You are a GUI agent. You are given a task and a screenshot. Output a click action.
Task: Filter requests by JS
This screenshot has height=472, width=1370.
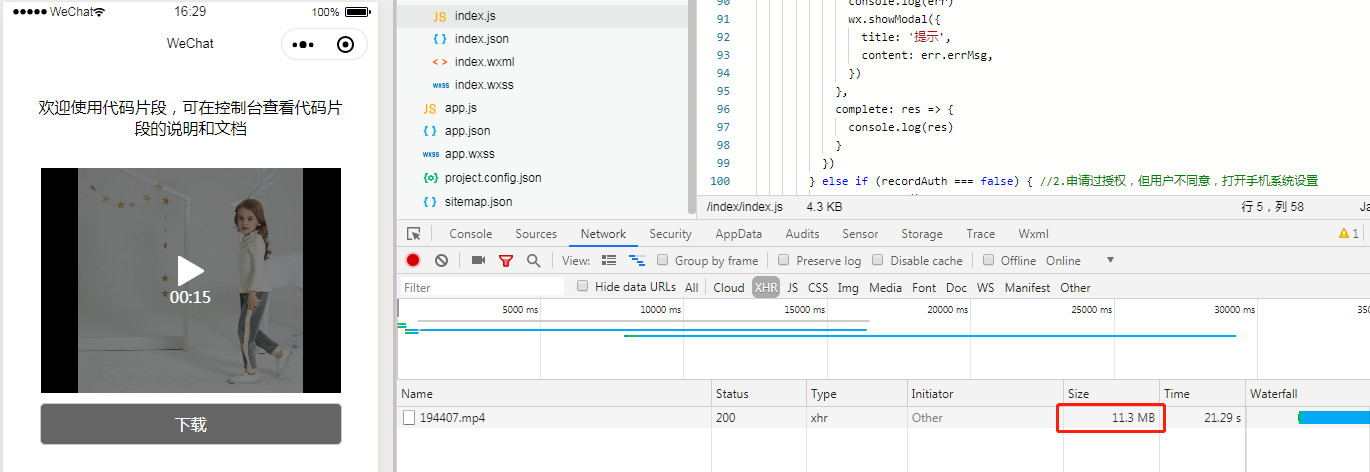coord(792,287)
